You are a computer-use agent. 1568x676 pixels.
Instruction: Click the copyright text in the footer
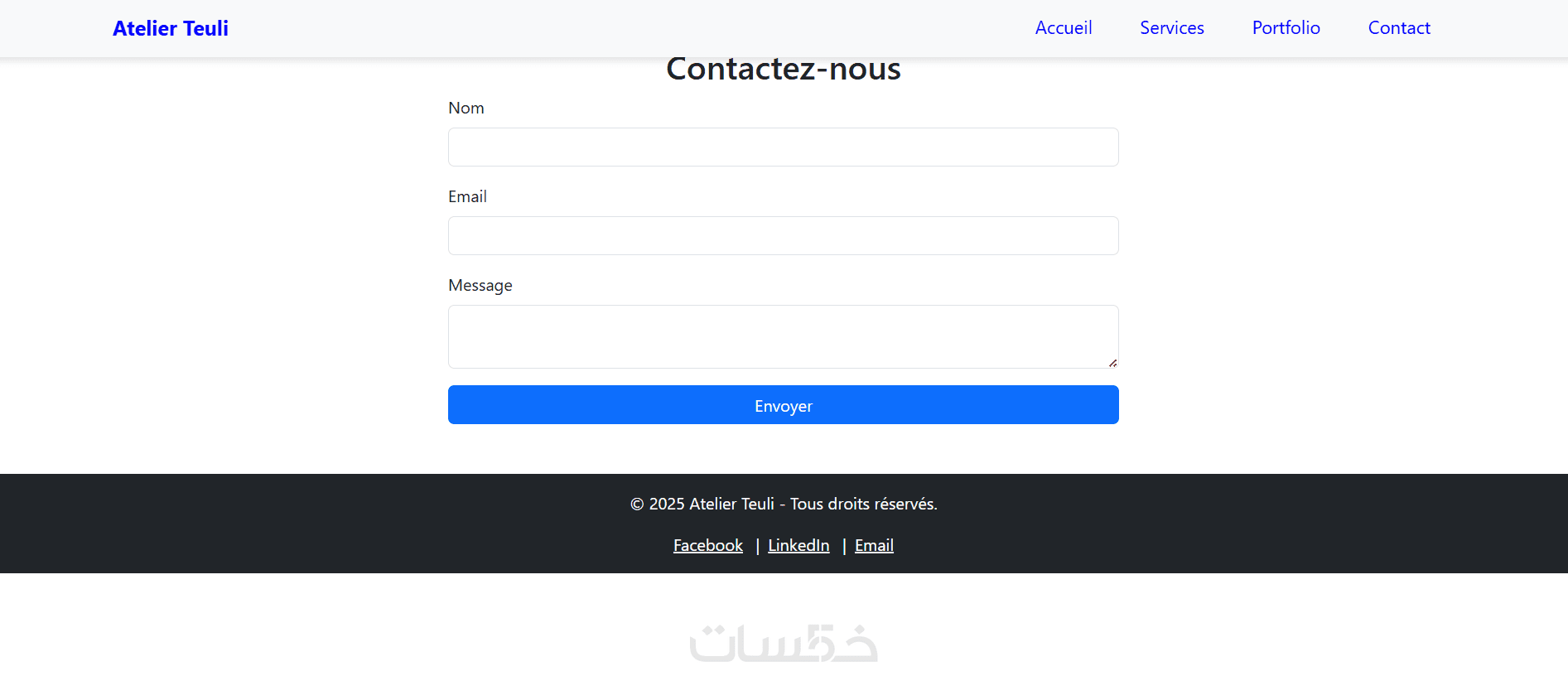coord(784,504)
